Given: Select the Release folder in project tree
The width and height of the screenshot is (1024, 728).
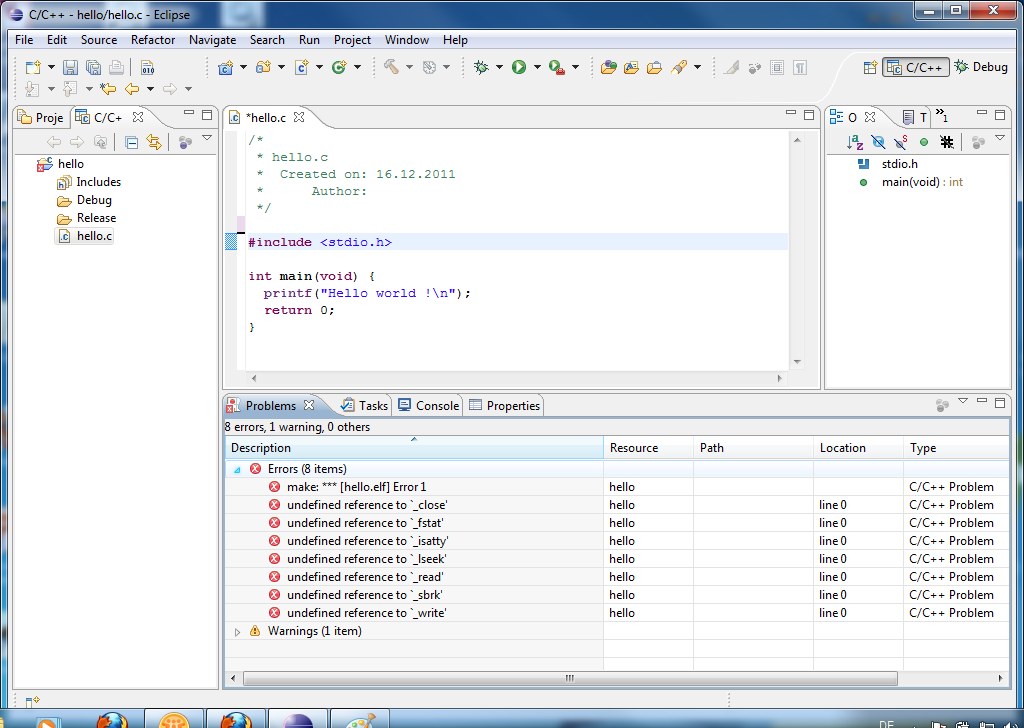Looking at the screenshot, I should tap(96, 218).
